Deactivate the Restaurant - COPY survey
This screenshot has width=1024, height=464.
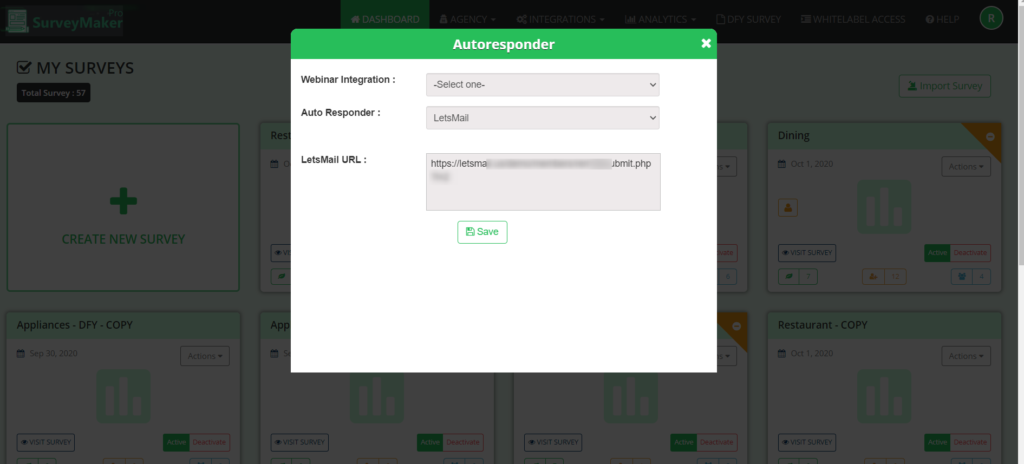pos(970,442)
